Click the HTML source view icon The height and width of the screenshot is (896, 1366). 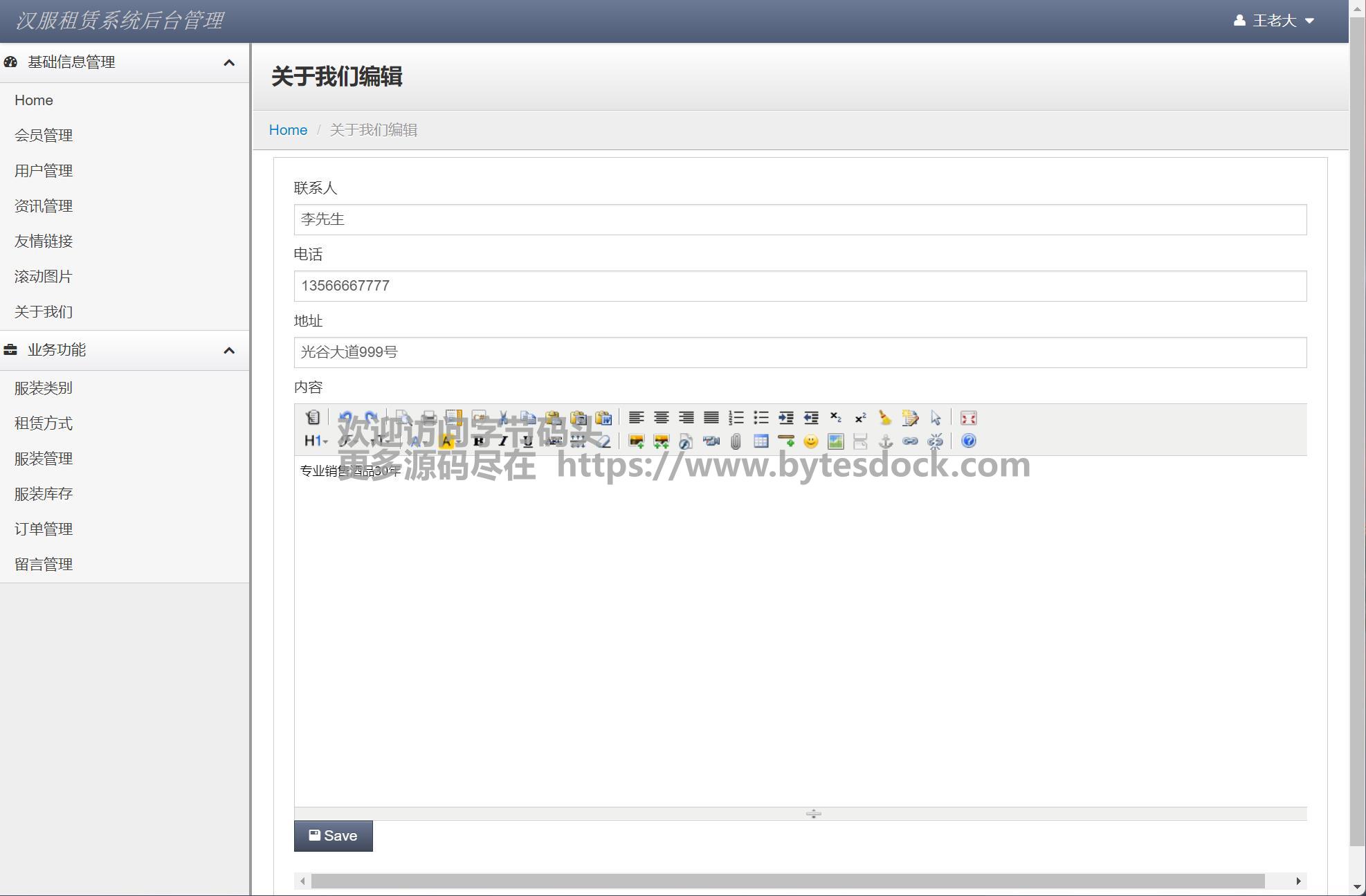click(x=313, y=418)
